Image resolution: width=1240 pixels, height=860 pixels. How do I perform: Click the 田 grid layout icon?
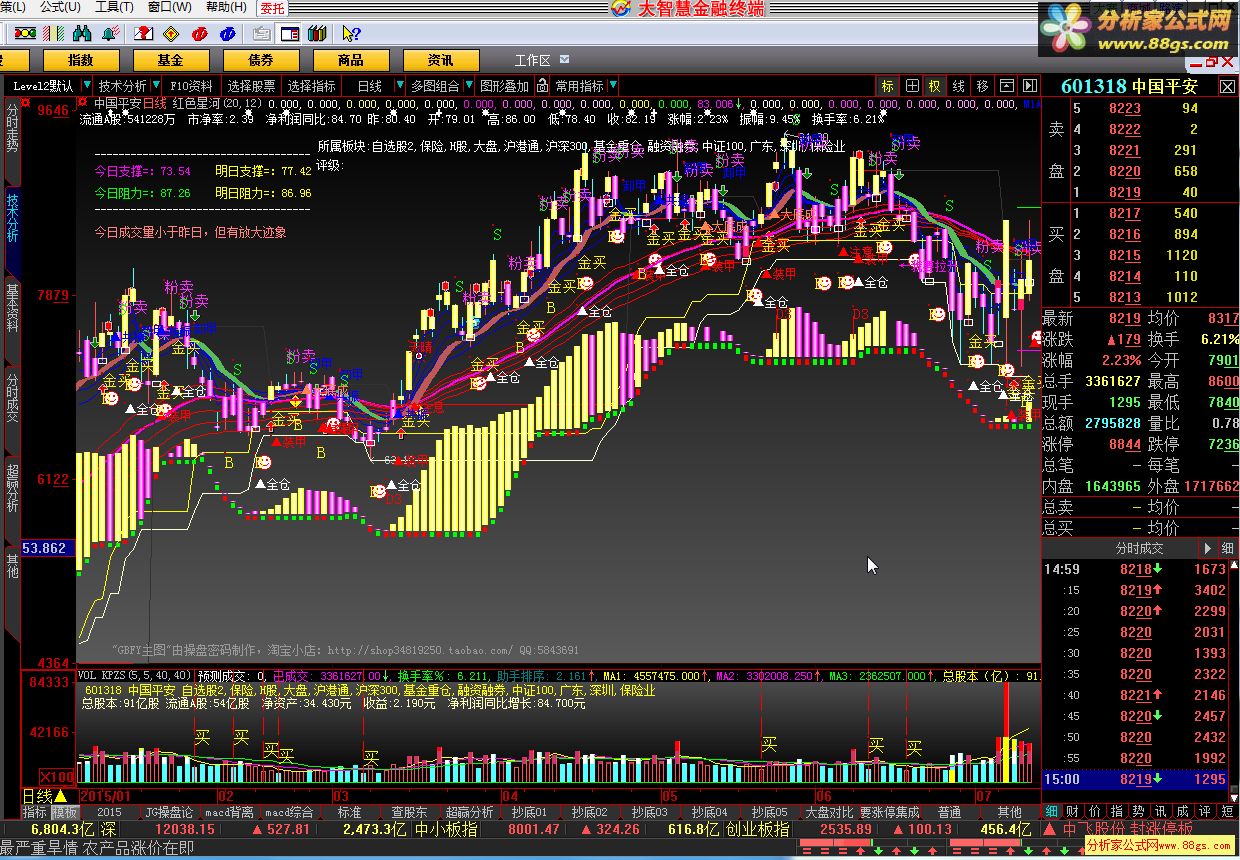912,86
